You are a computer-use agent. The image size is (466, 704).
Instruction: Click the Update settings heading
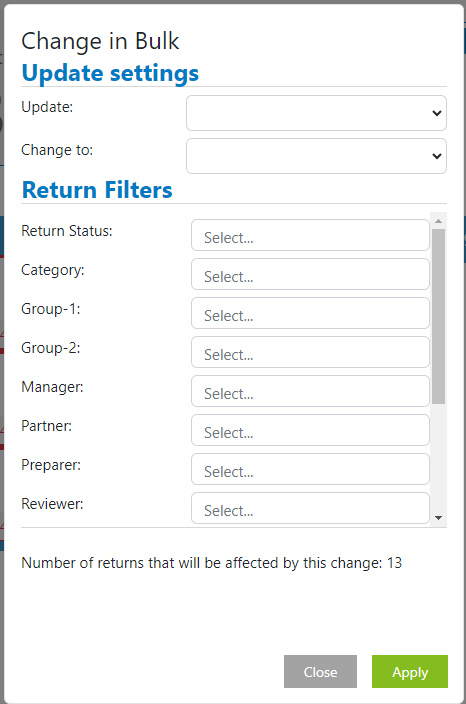(x=110, y=73)
